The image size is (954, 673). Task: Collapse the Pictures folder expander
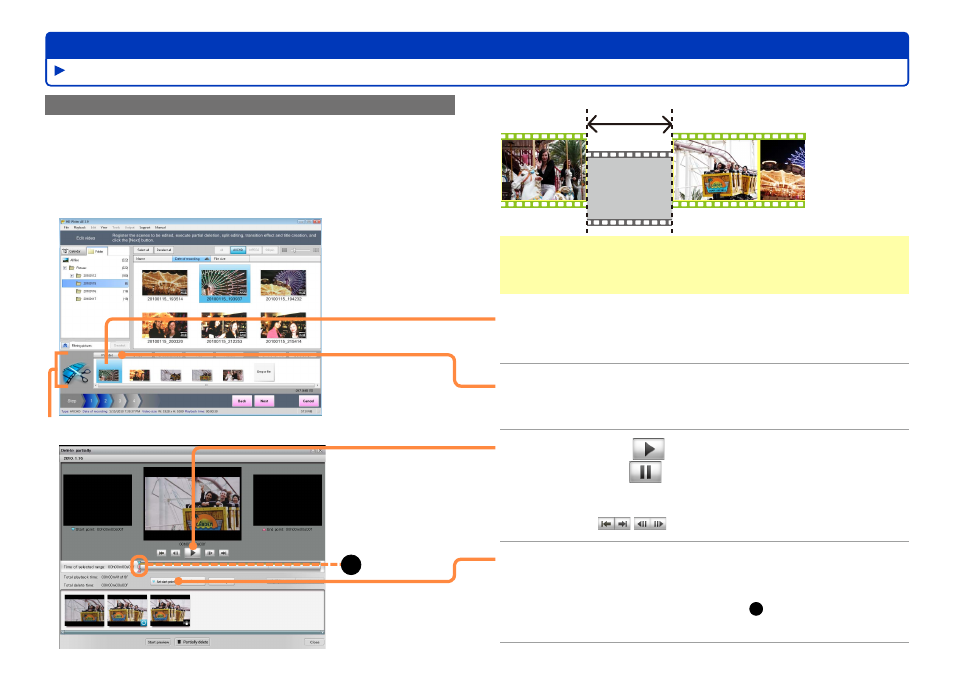click(x=65, y=268)
